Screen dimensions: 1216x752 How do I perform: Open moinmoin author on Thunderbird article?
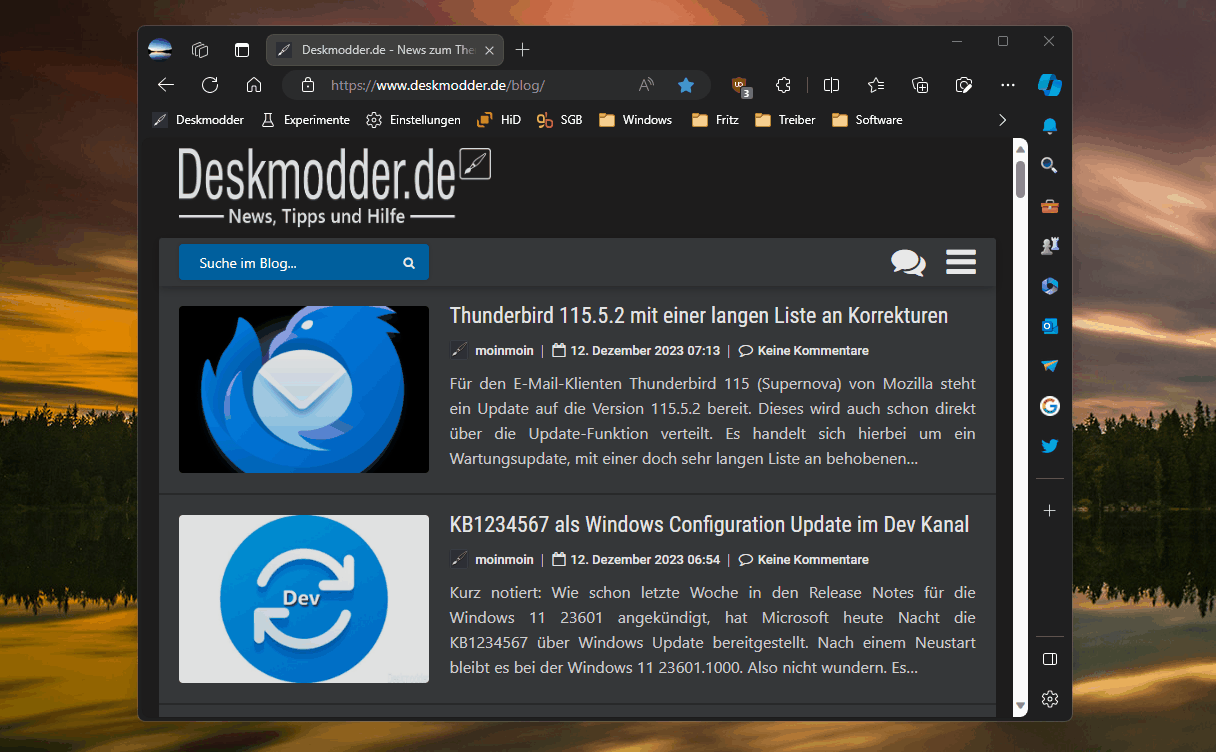tap(504, 351)
